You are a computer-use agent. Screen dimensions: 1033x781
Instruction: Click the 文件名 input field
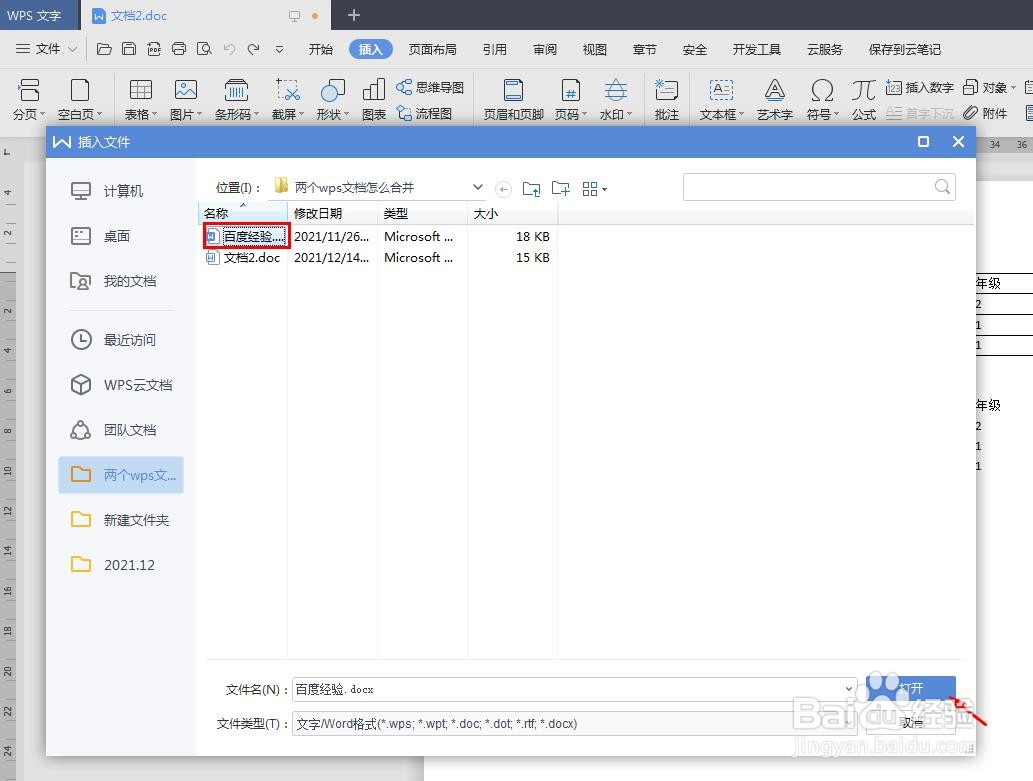pyautogui.click(x=574, y=689)
